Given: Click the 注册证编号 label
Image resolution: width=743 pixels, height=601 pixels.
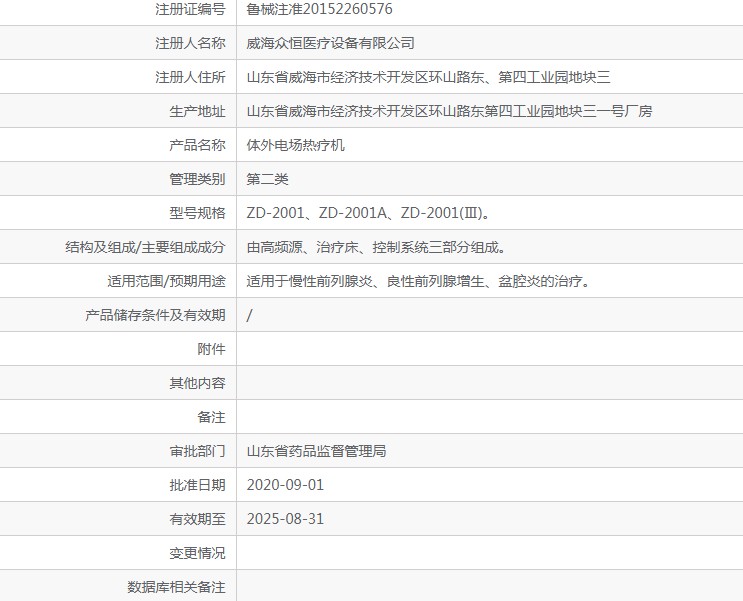Looking at the screenshot, I should (190, 9).
